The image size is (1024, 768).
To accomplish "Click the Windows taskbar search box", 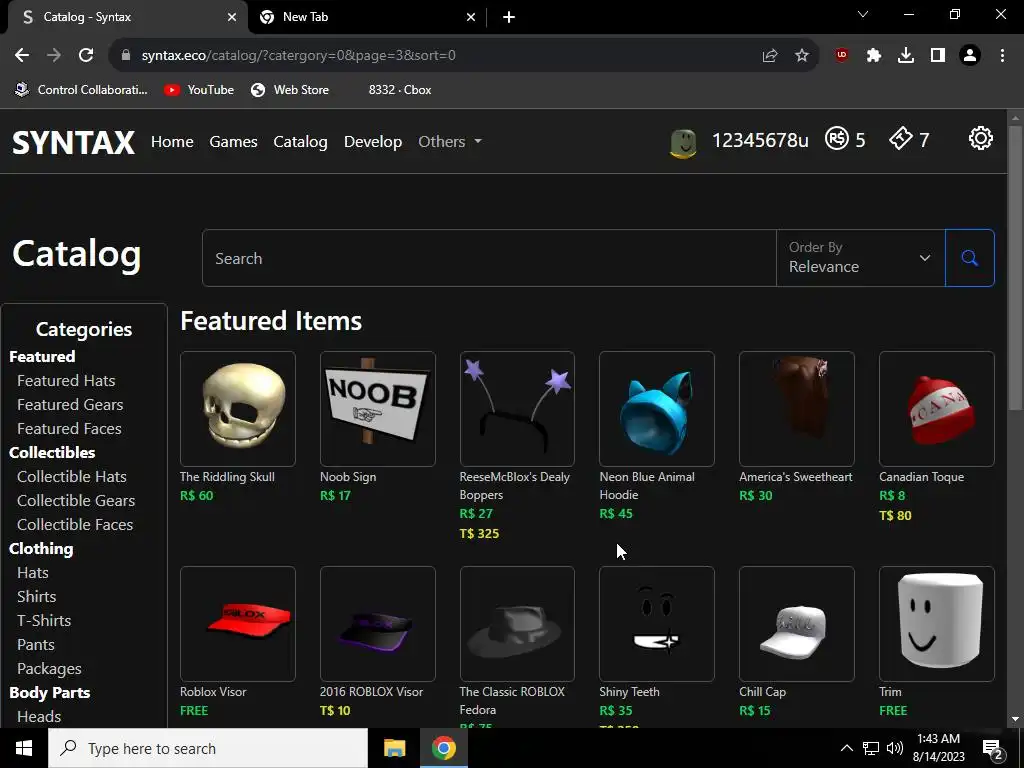I will click(x=208, y=748).
